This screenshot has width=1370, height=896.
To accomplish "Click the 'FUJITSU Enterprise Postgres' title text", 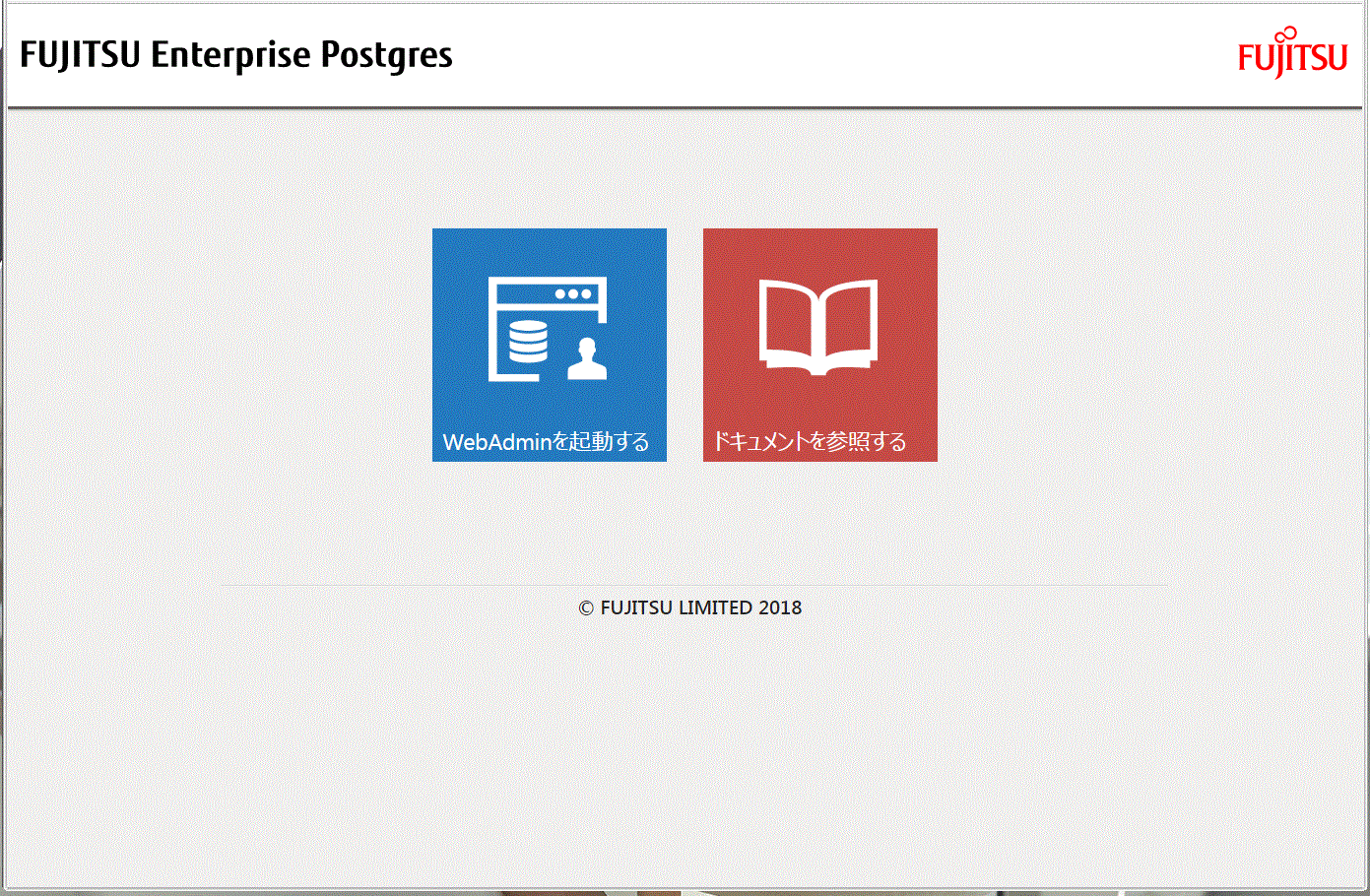I will 236,55.
